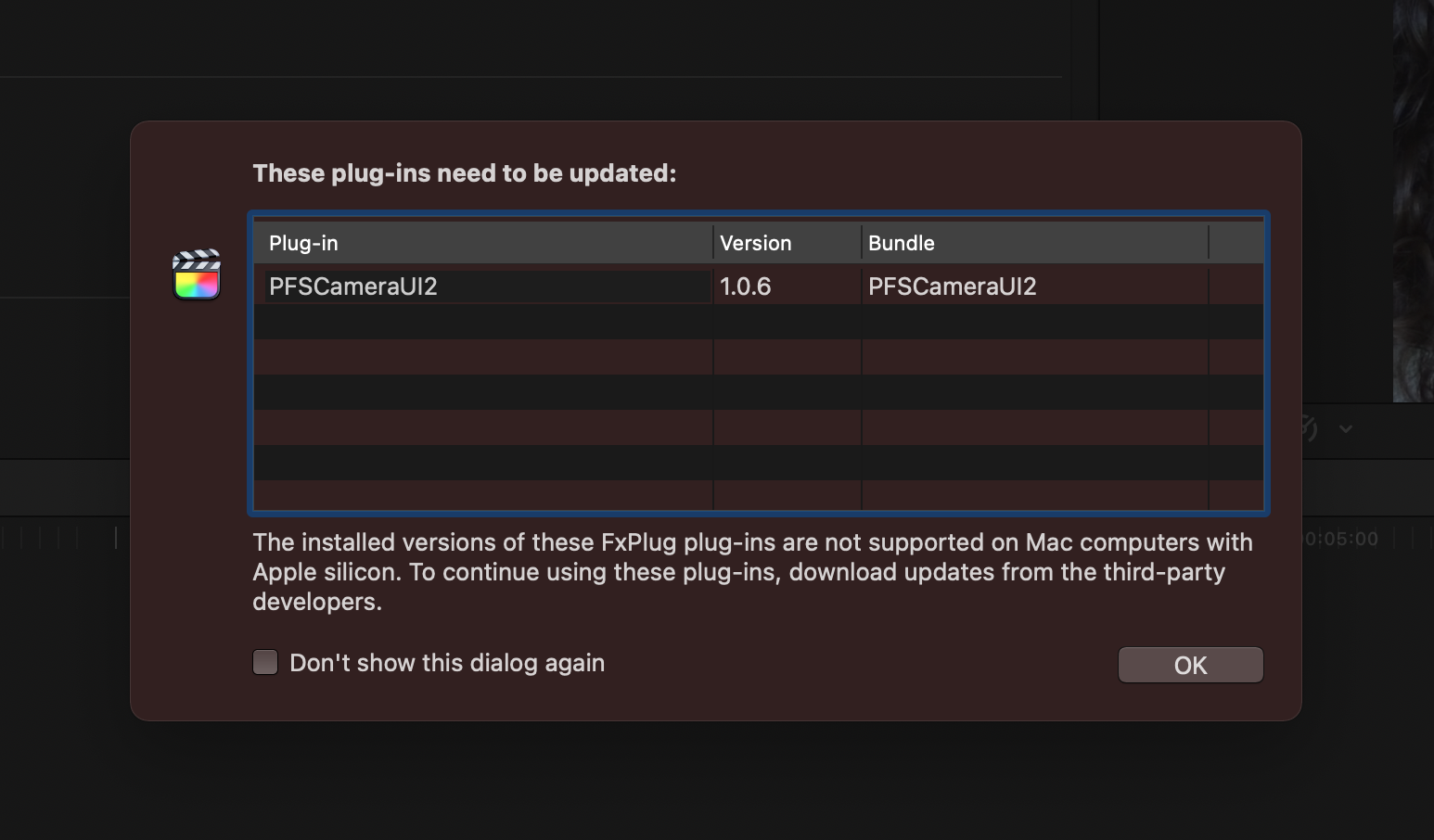The height and width of the screenshot is (840, 1434).
Task: Click the Final Cut Pro clapperboard icon
Action: tap(197, 274)
